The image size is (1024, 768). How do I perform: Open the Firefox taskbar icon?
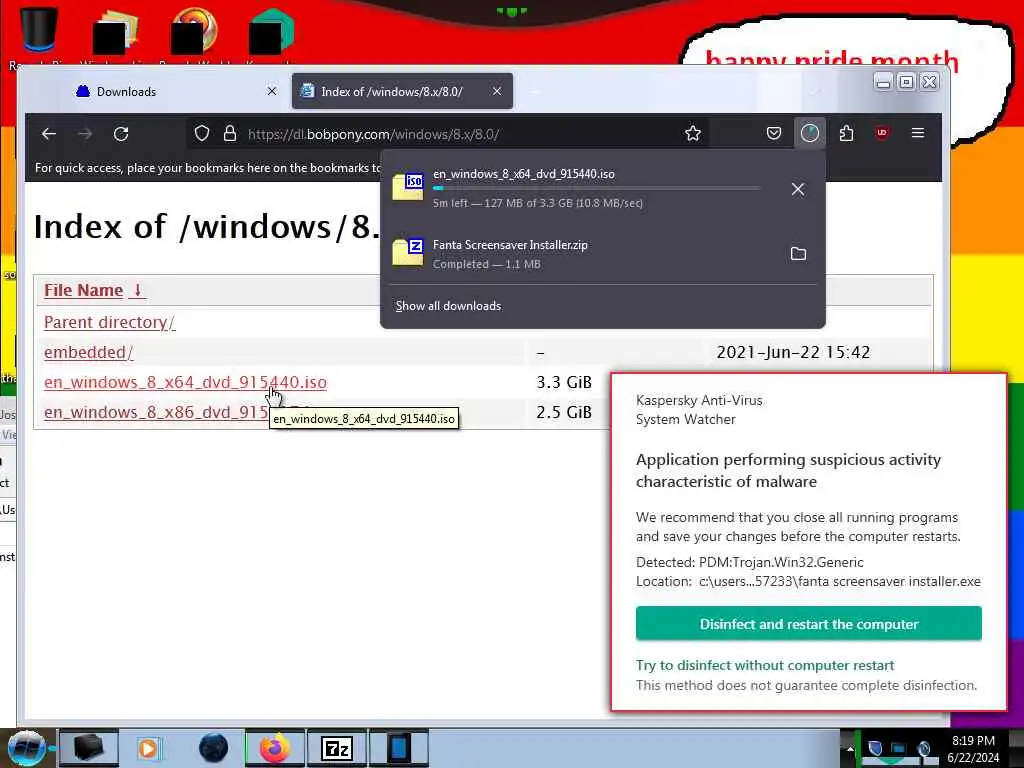(275, 748)
